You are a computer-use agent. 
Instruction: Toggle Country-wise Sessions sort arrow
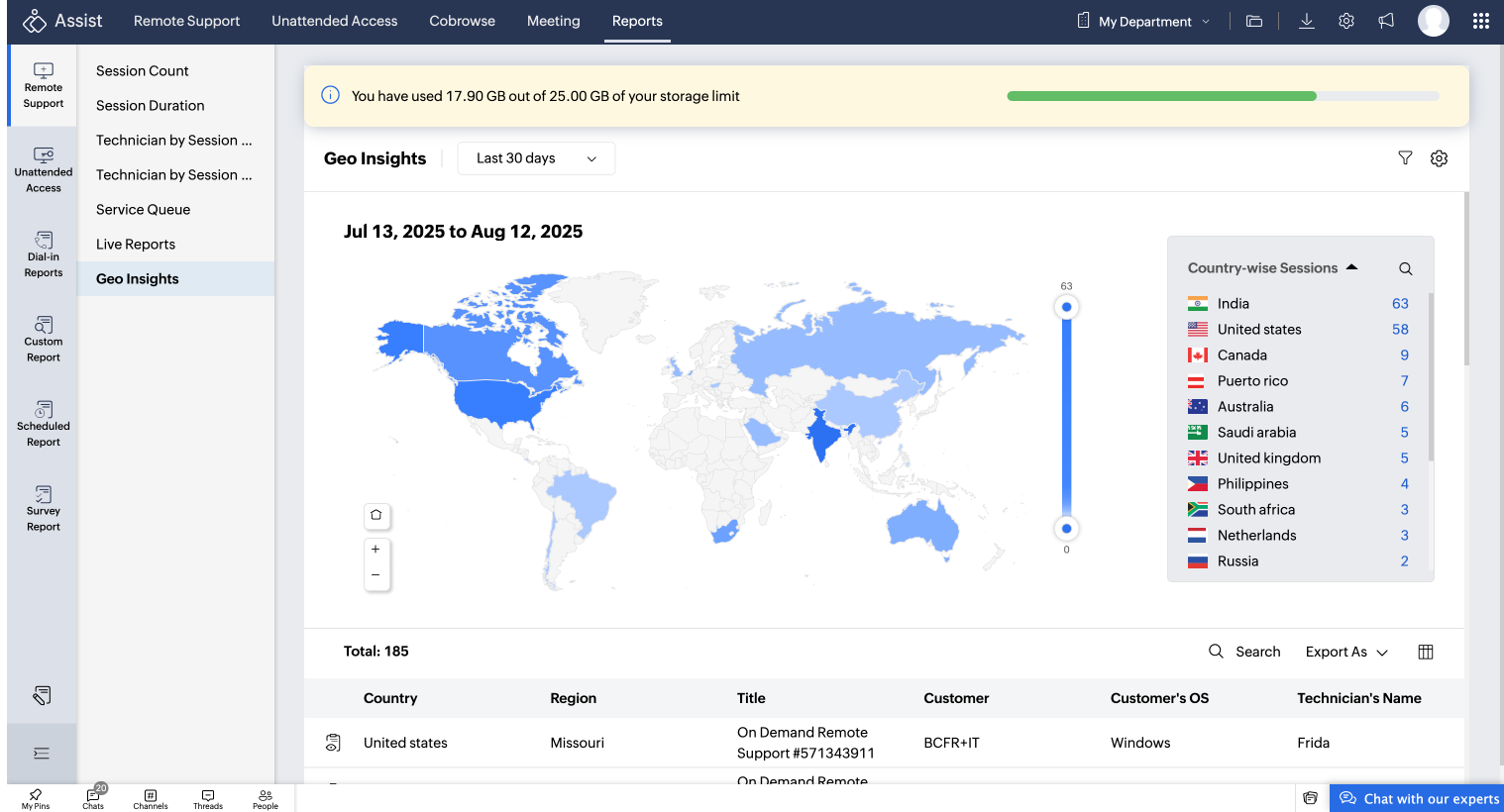point(1352,267)
